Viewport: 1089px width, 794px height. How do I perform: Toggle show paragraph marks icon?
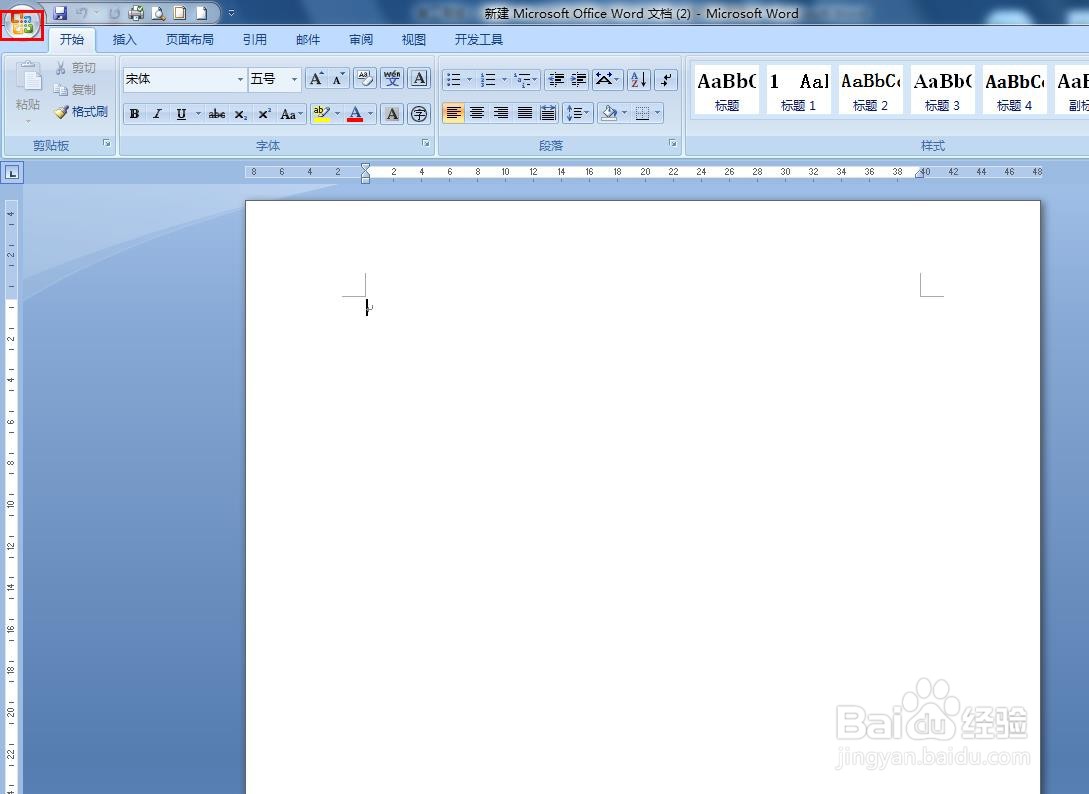click(x=666, y=80)
